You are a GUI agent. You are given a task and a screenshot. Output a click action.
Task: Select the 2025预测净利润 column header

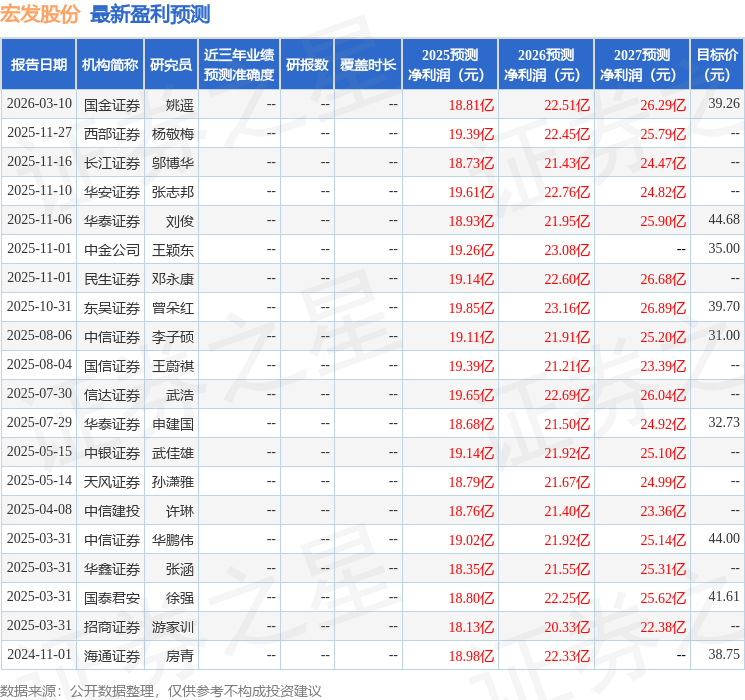pos(450,65)
